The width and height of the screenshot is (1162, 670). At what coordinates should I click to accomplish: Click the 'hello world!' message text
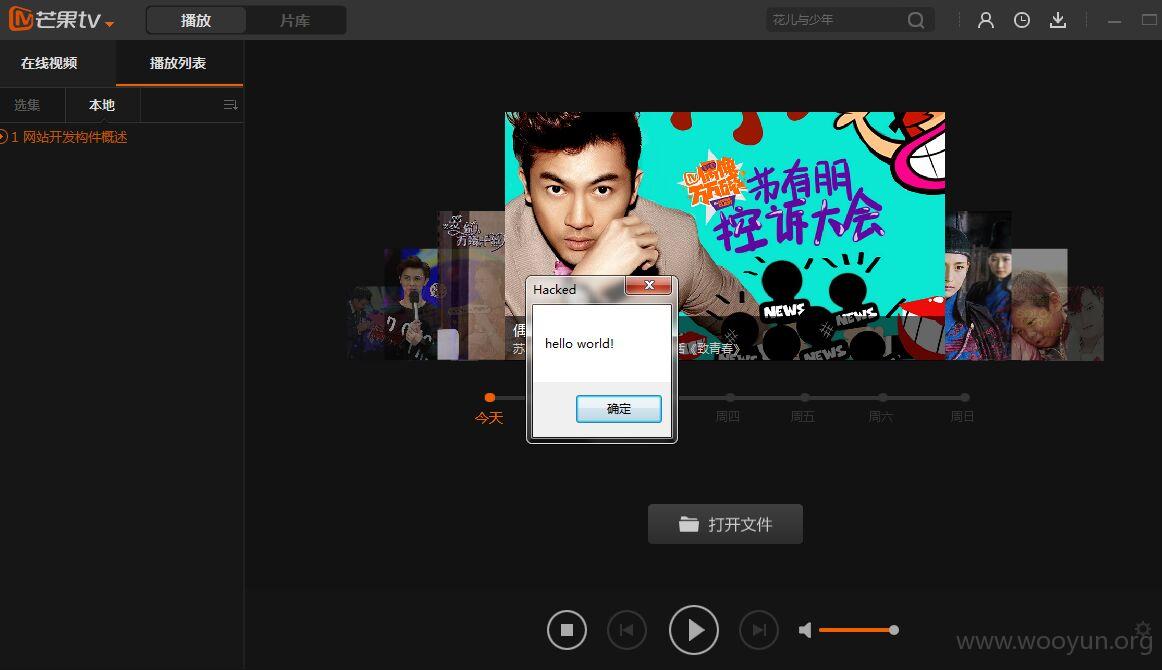point(580,343)
